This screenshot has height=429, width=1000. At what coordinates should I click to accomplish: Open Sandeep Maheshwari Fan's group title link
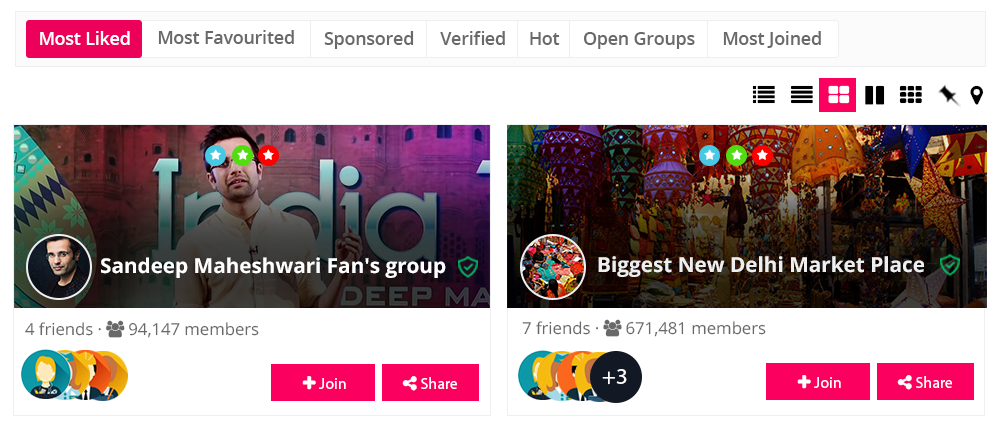pos(273,266)
